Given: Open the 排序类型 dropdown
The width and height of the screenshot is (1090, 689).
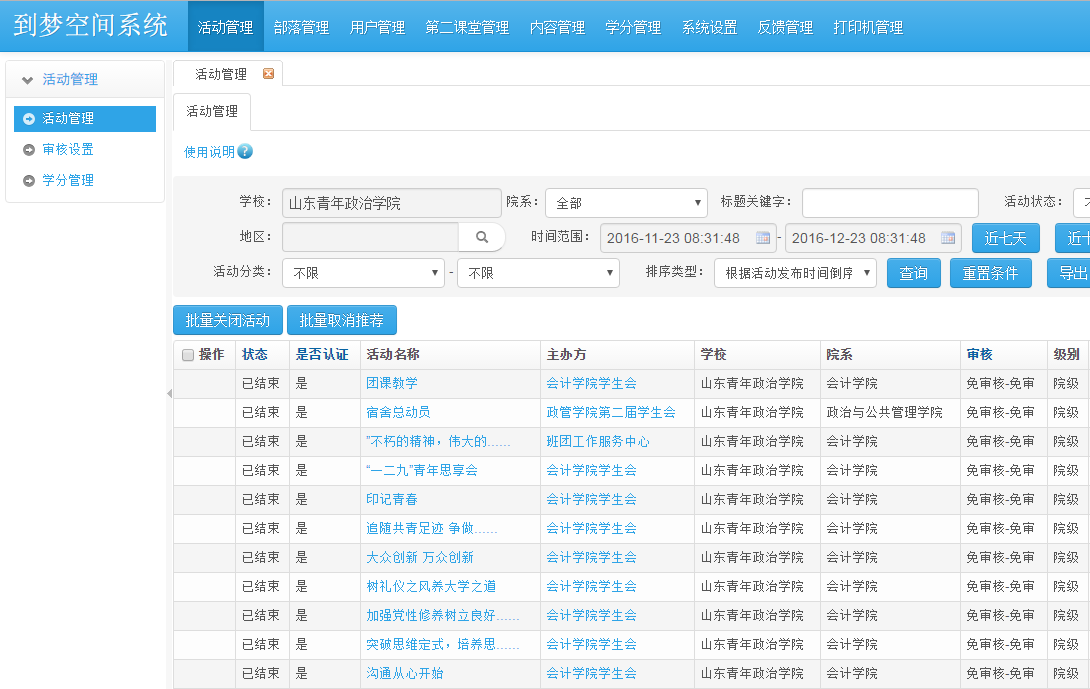Looking at the screenshot, I should tap(795, 273).
